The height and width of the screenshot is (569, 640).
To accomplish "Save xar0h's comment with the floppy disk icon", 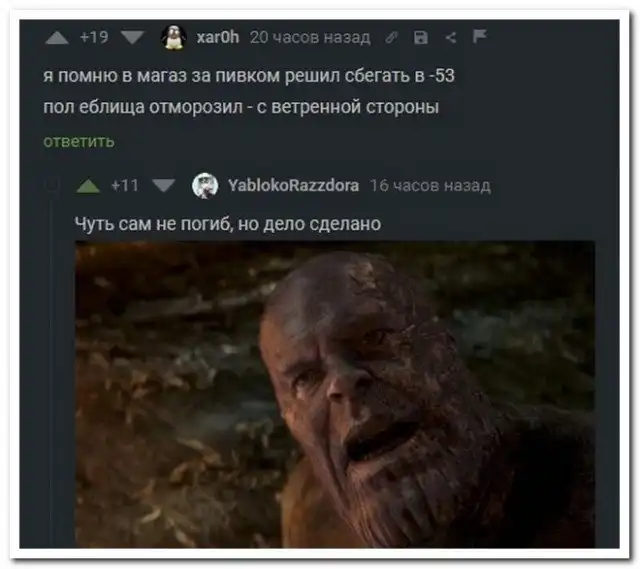I will pos(421,37).
